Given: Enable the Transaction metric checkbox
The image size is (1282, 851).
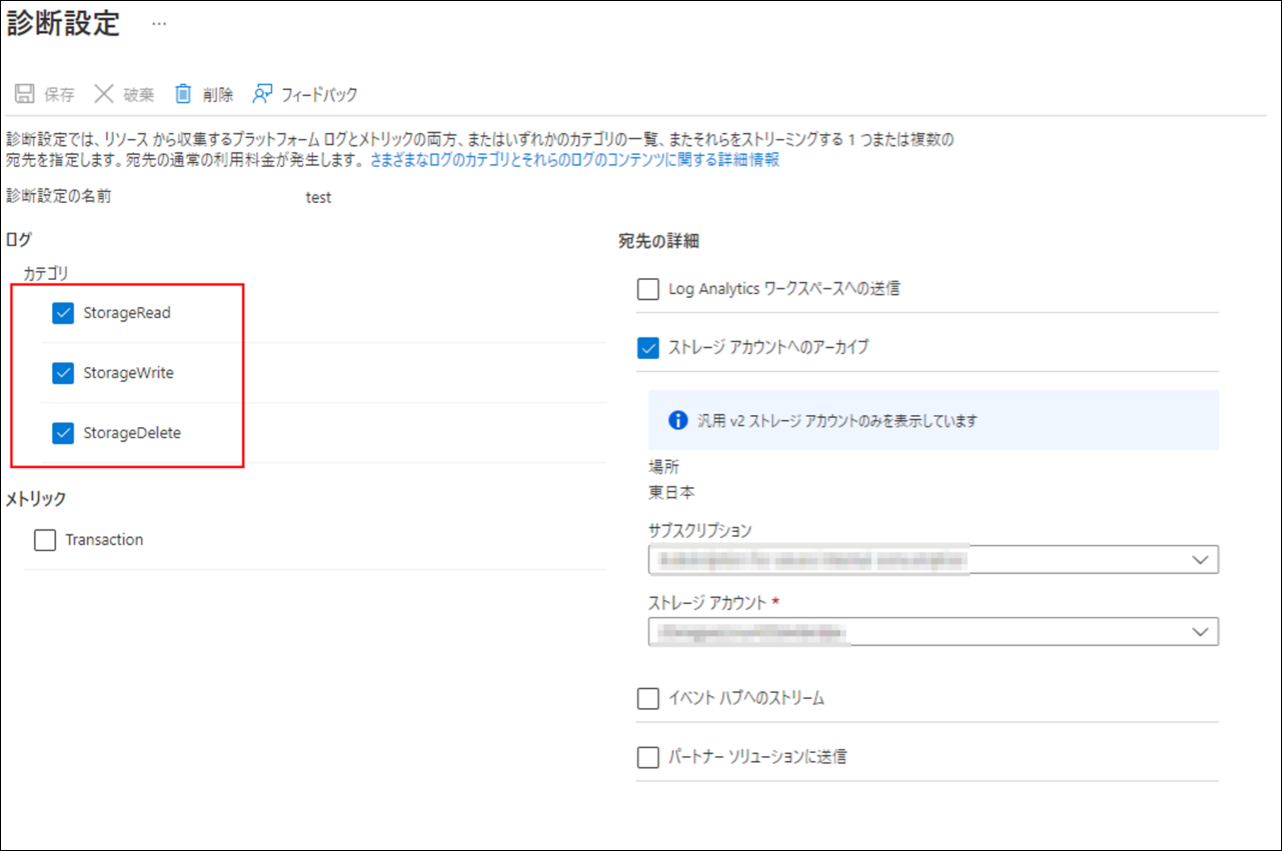Looking at the screenshot, I should [x=44, y=539].
